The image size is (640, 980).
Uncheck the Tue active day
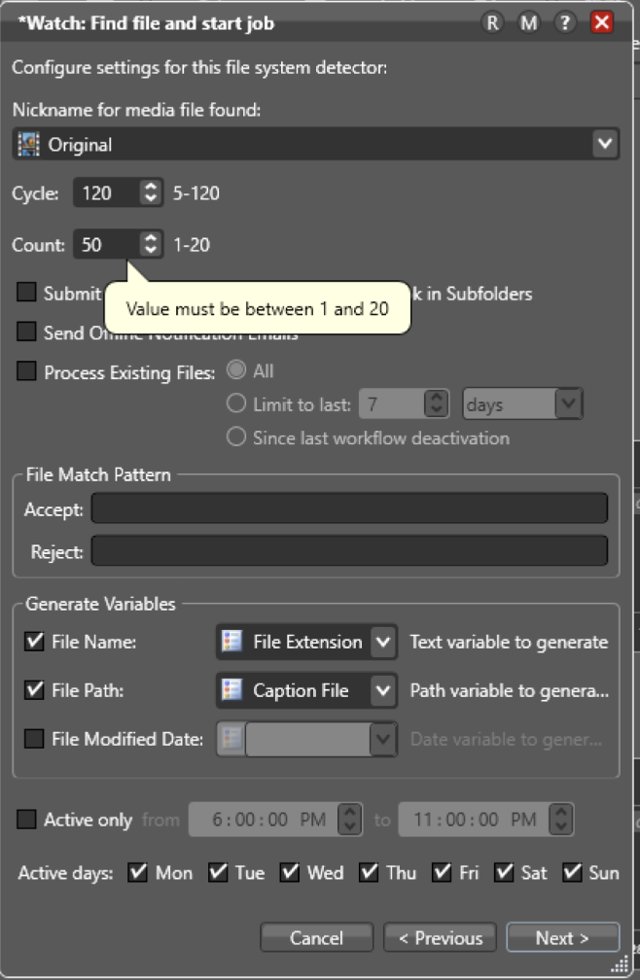point(218,872)
